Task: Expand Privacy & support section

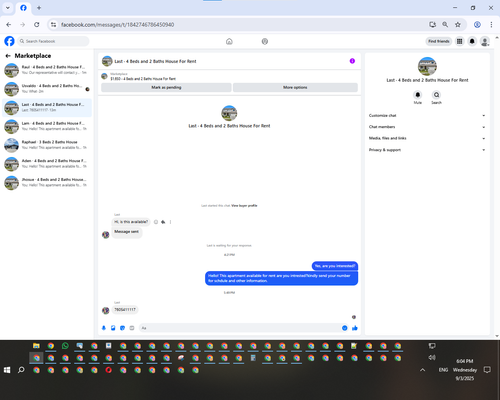Action: coord(427,150)
